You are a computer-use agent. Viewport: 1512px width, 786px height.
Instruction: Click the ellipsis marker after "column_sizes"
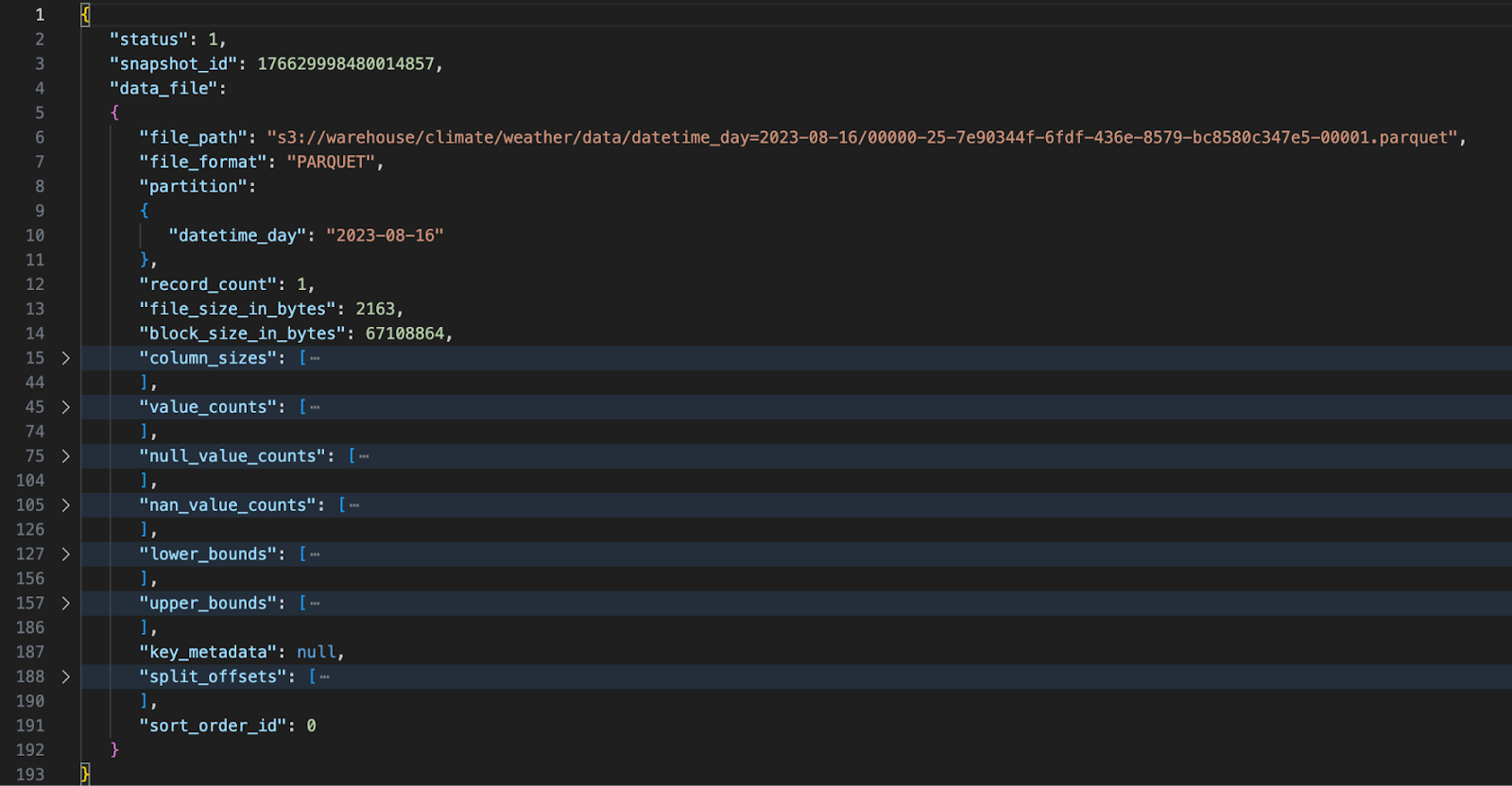coord(315,359)
